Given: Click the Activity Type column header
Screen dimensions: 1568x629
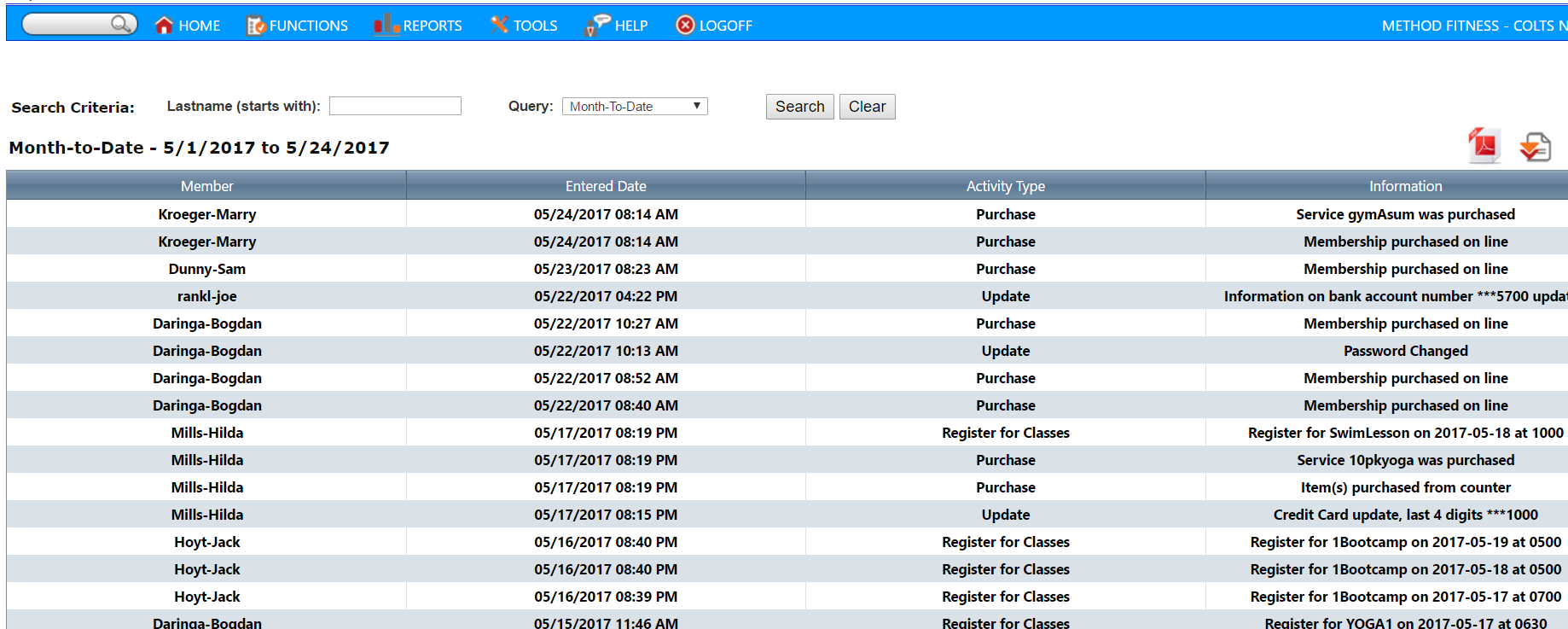Looking at the screenshot, I should click(x=1005, y=186).
